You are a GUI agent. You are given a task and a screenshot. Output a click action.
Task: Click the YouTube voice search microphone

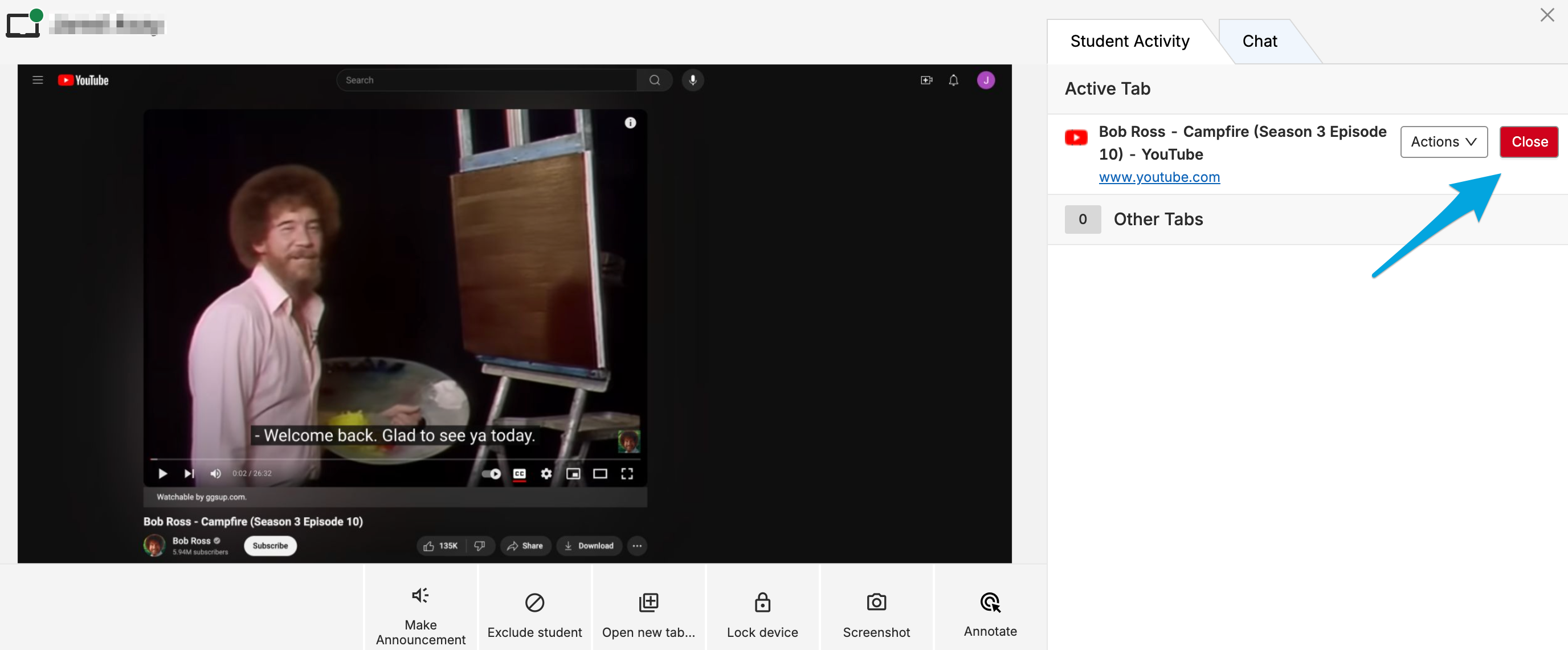point(692,80)
